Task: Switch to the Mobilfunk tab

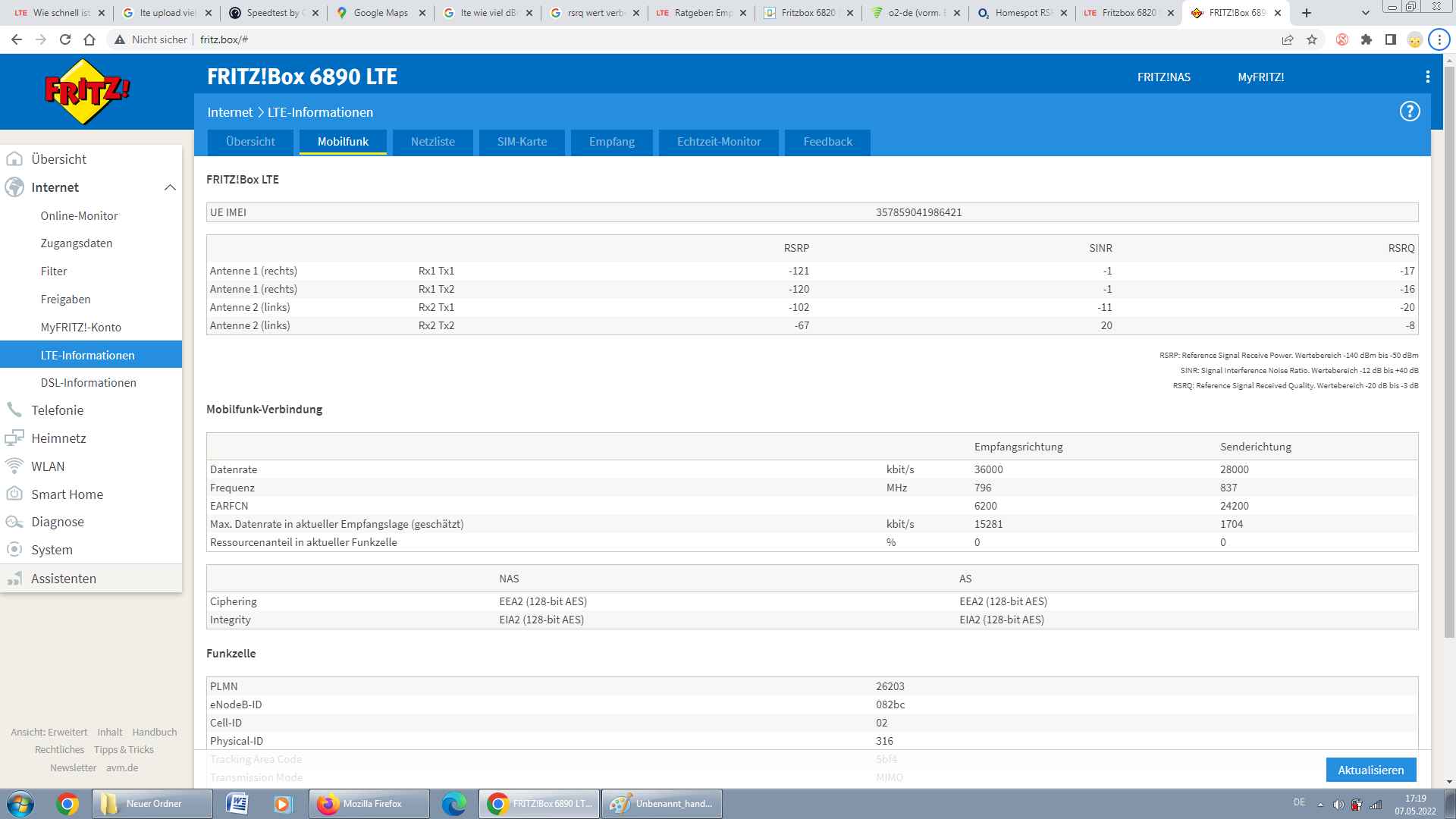Action: click(x=343, y=142)
